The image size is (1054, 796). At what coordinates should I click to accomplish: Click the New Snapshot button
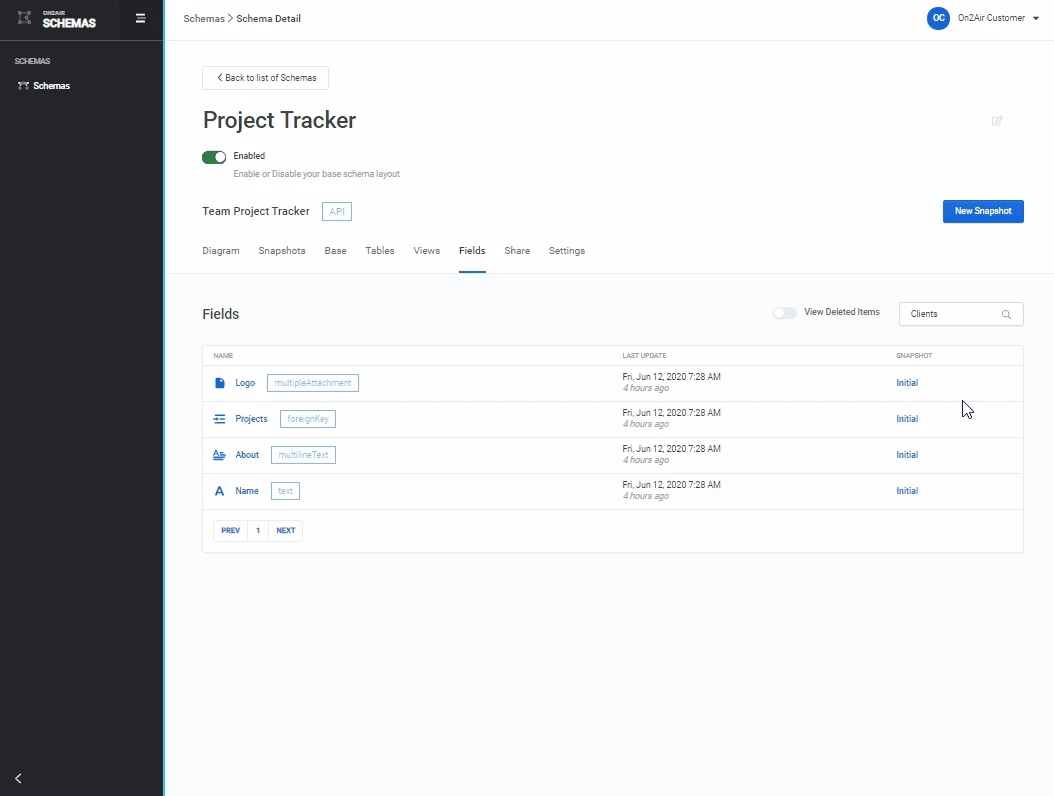pyautogui.click(x=983, y=211)
